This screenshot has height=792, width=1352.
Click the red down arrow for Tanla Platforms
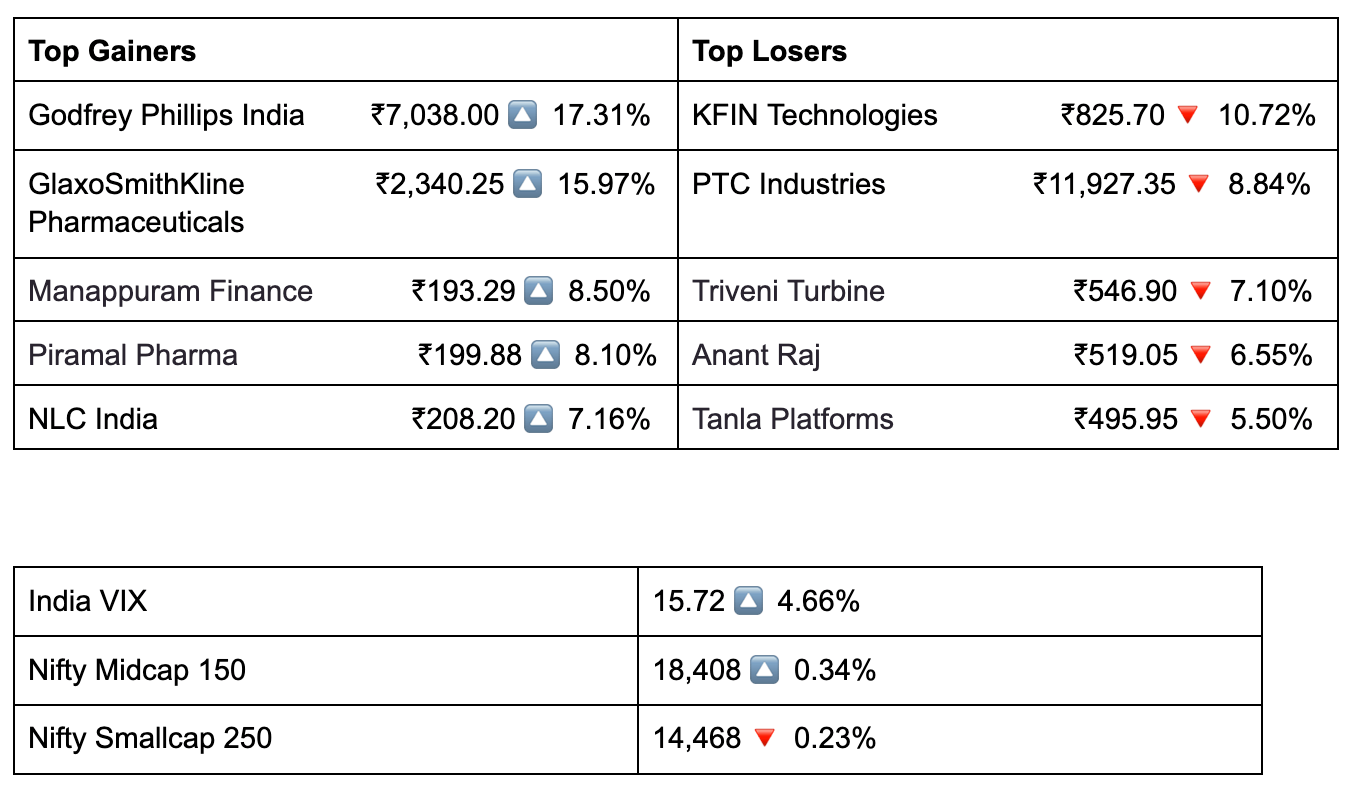pyautogui.click(x=1200, y=419)
